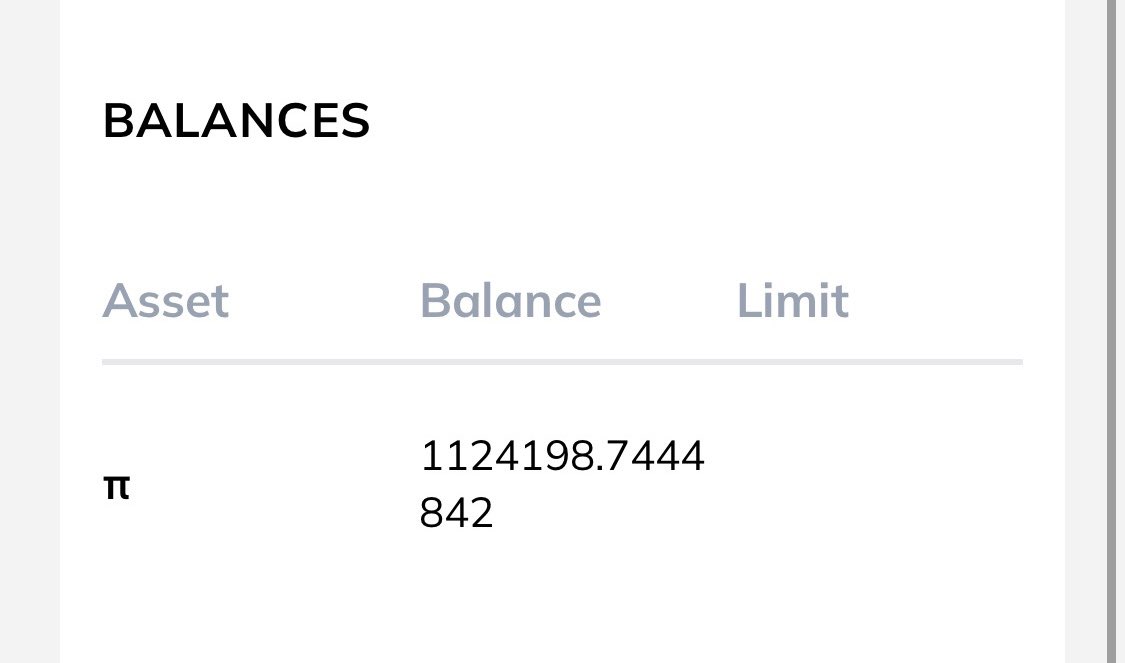Screen dimensions: 1125x663
Task: Click the Asset column header
Action: tap(165, 301)
